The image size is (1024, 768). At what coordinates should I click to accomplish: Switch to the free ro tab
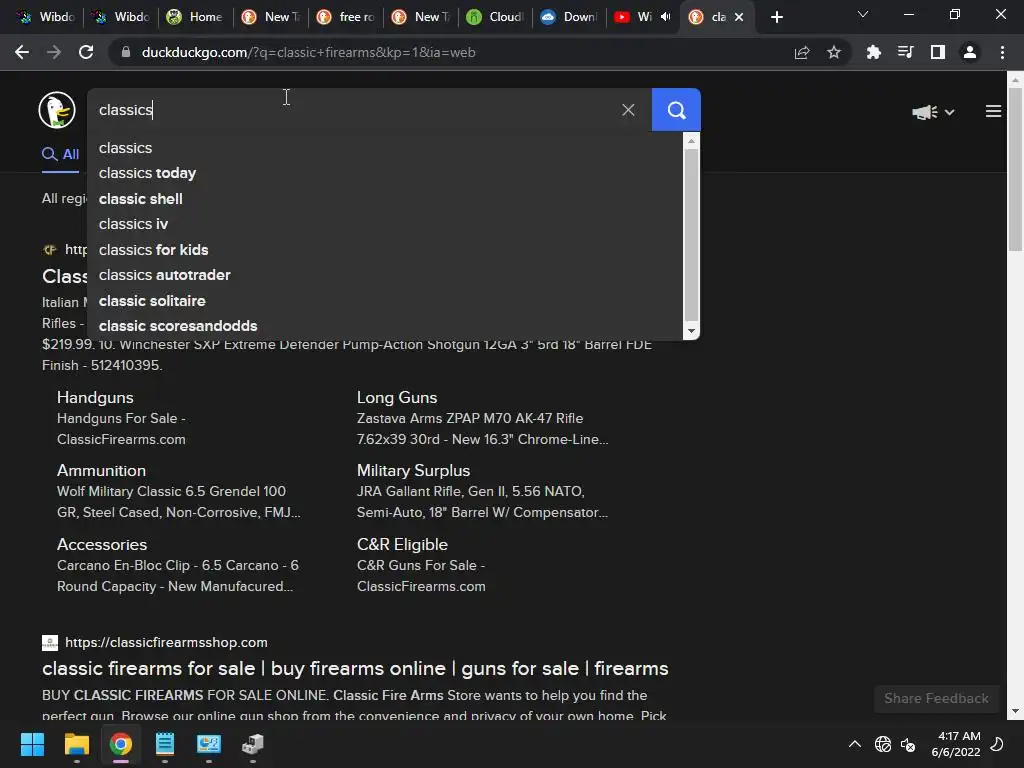[x=345, y=17]
